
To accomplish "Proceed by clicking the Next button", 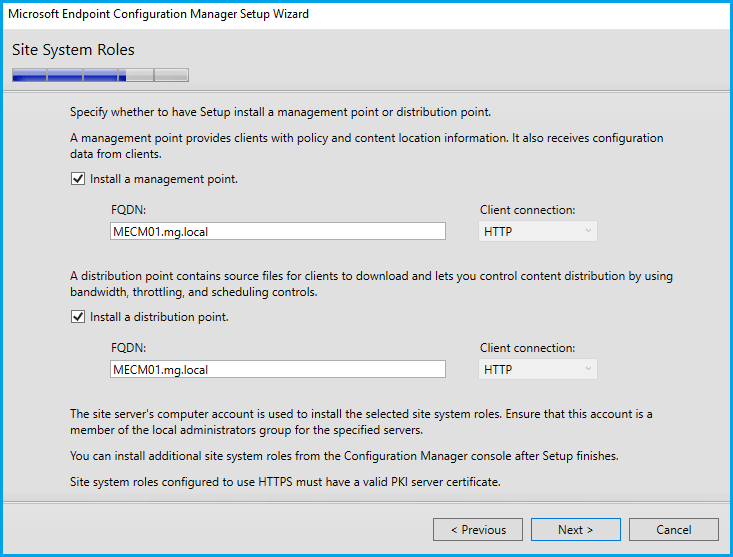I will (x=575, y=529).
